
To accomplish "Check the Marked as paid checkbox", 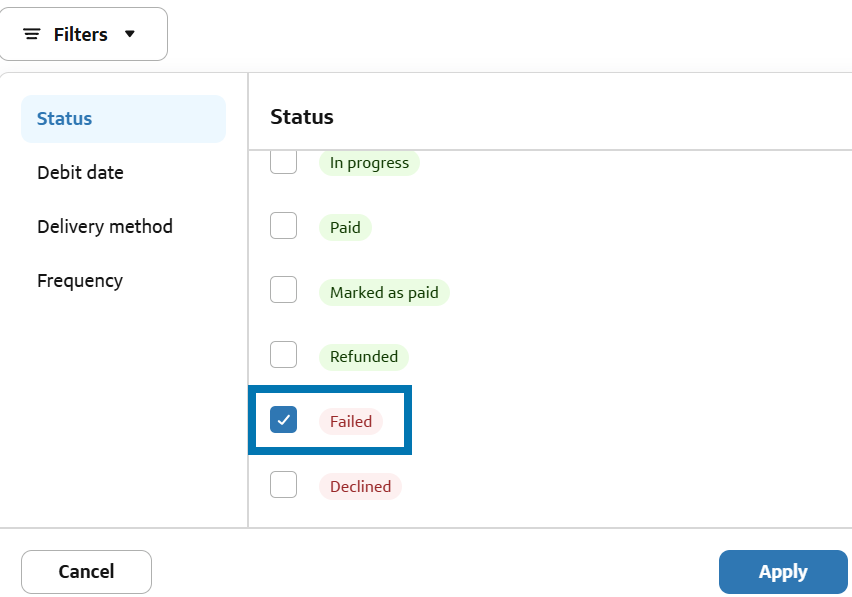I will [284, 291].
